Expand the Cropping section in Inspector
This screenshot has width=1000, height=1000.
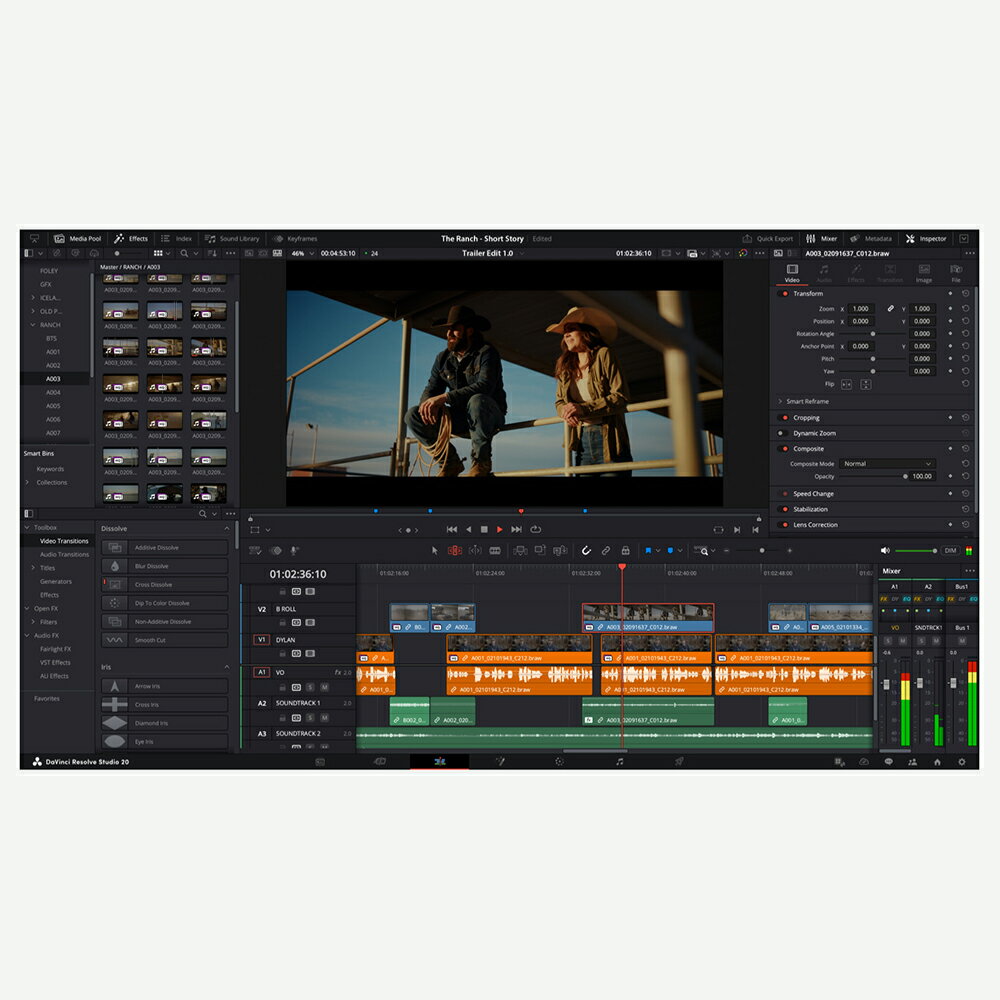tap(806, 418)
